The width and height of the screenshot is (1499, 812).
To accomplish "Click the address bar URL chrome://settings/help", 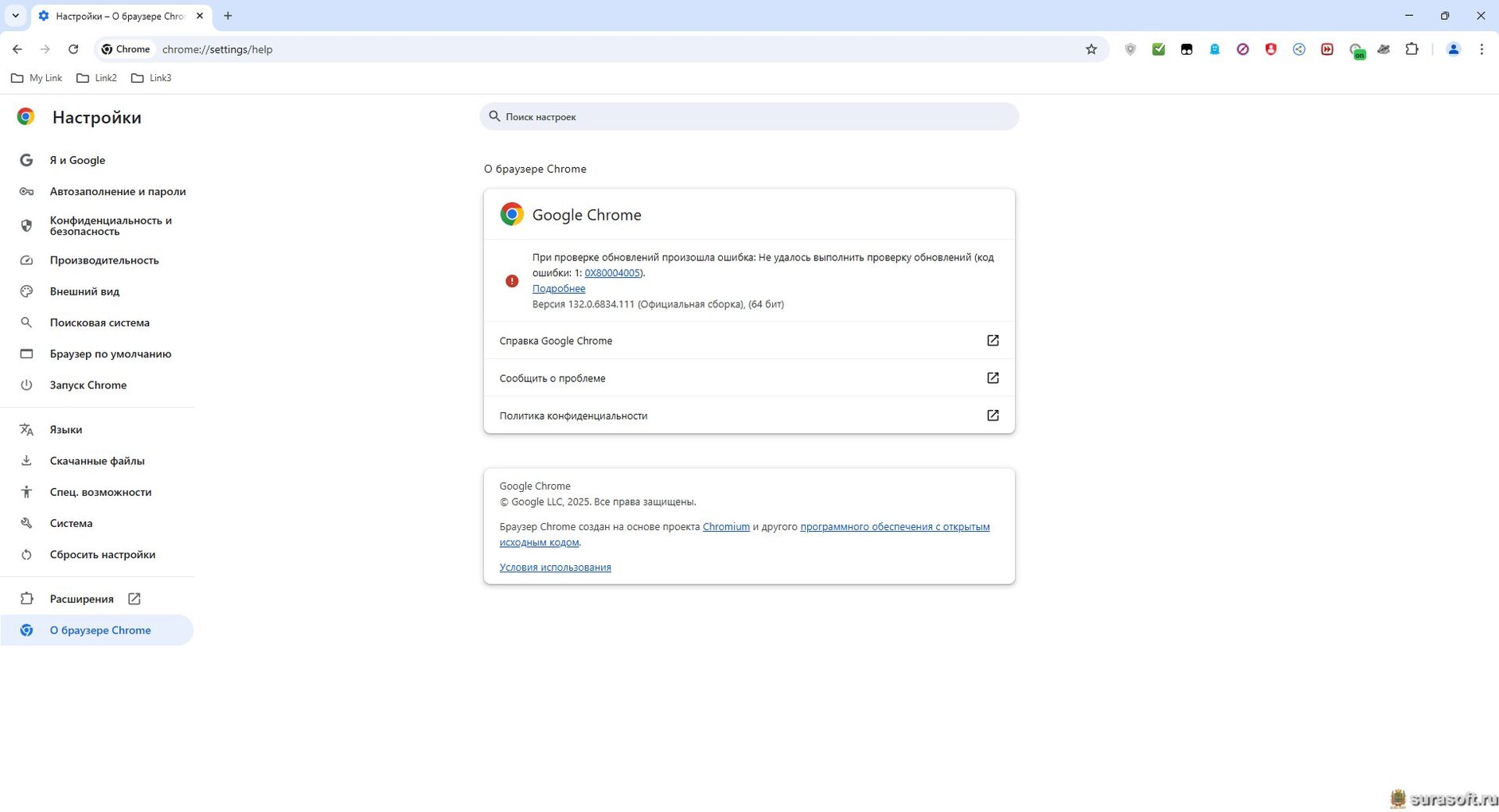I will (x=217, y=49).
